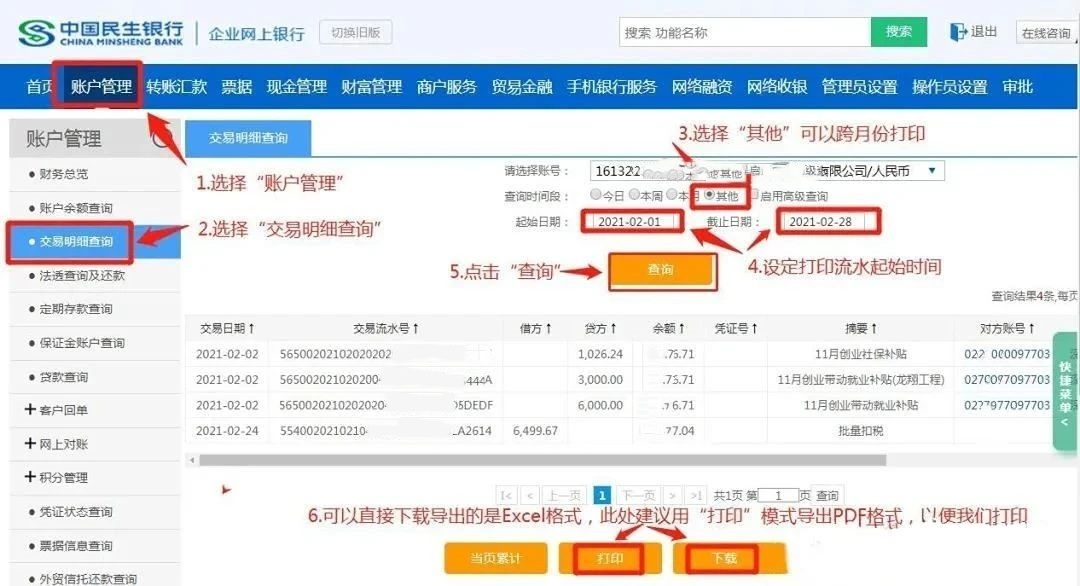Open the 操作员设置 nav menu
Image resolution: width=1080 pixels, height=586 pixels.
click(x=950, y=87)
